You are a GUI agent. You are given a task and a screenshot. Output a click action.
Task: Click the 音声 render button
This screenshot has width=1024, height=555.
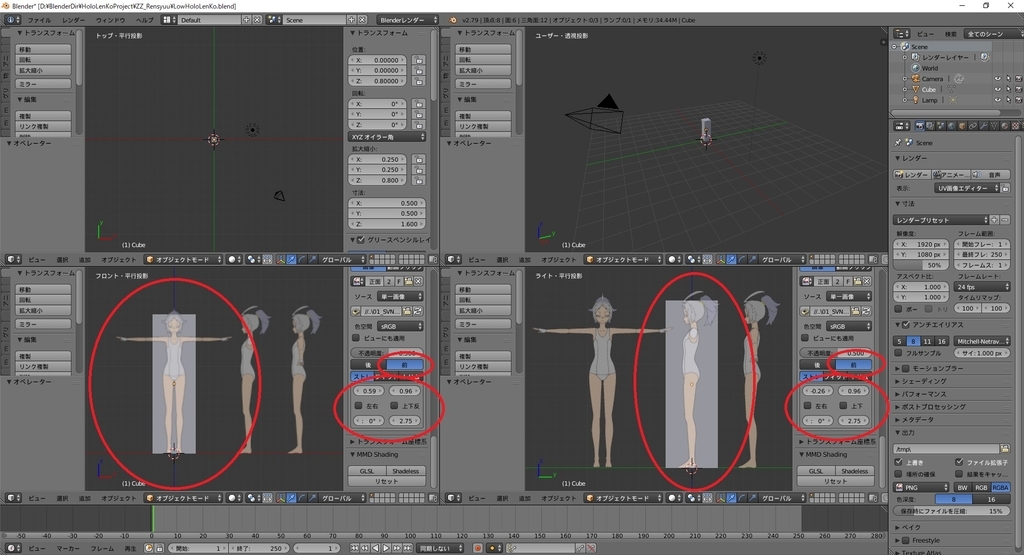[990, 175]
